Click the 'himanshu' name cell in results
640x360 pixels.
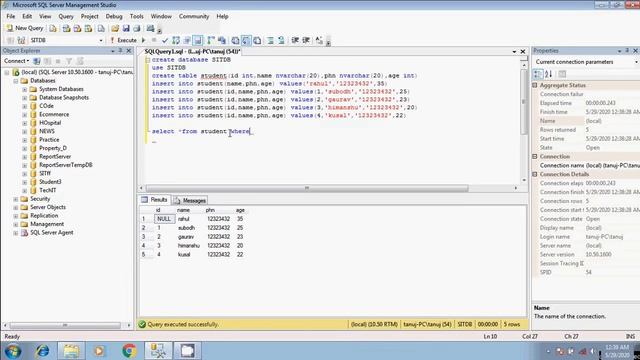click(189, 246)
